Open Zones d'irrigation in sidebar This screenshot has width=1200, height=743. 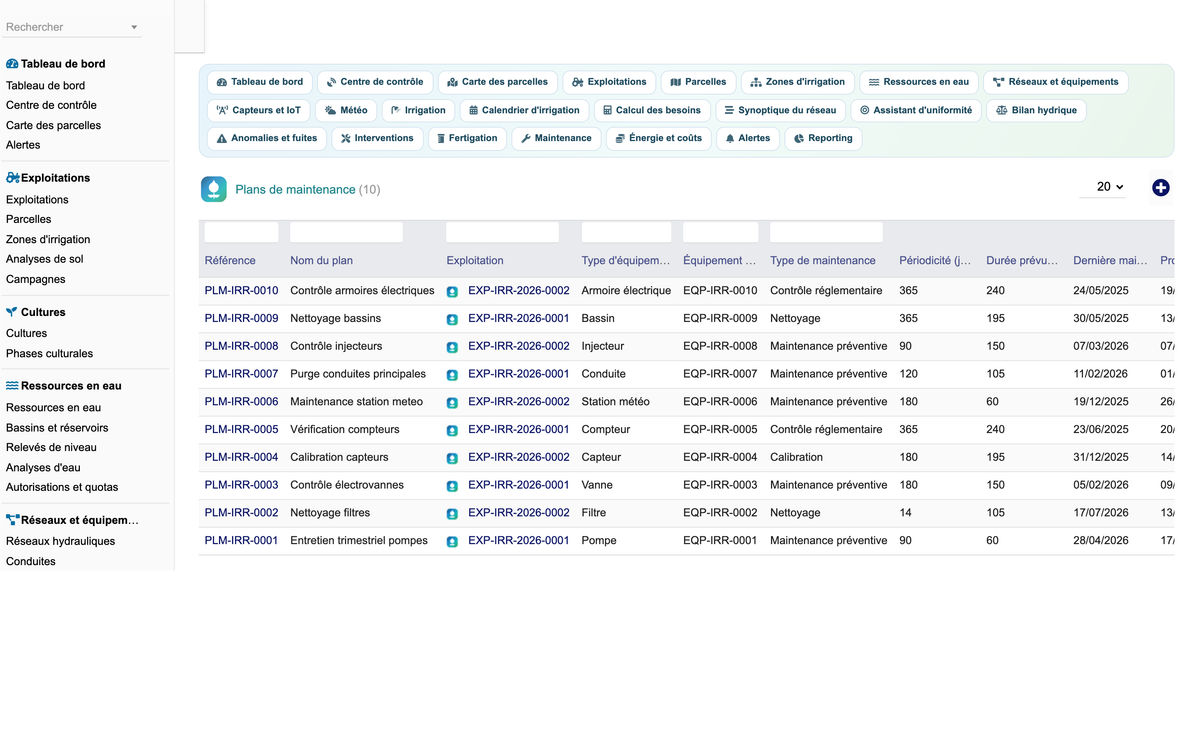point(48,240)
